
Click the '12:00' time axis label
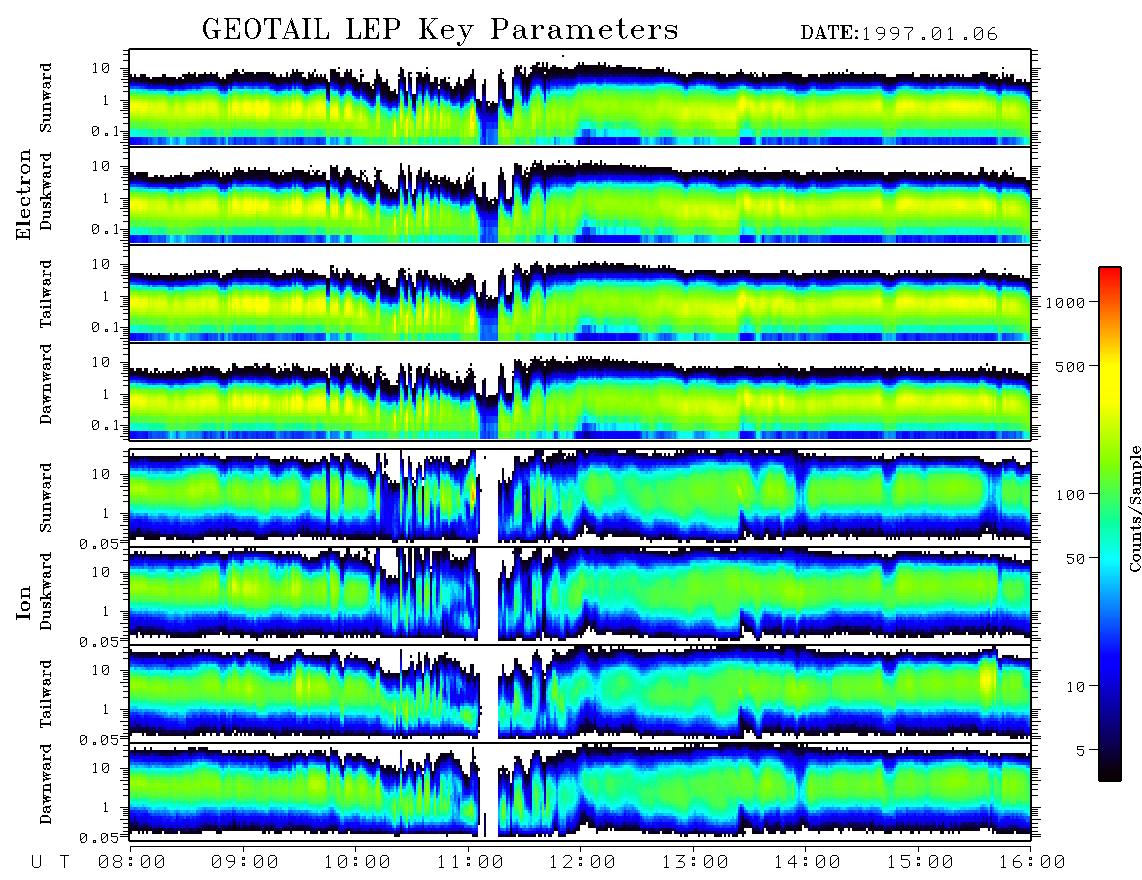click(x=582, y=862)
